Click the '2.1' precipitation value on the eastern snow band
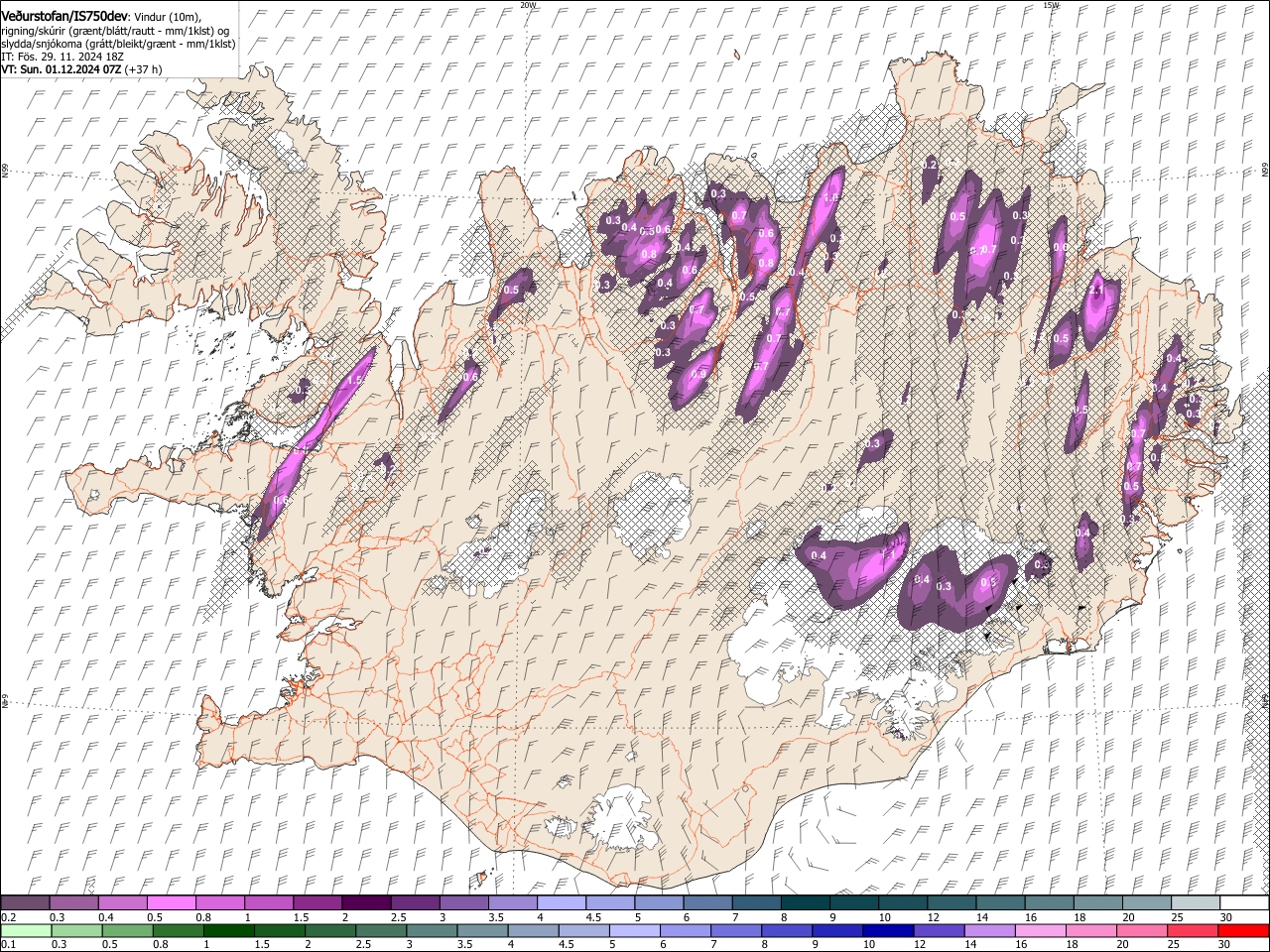This screenshot has width=1270, height=952. [x=1096, y=291]
